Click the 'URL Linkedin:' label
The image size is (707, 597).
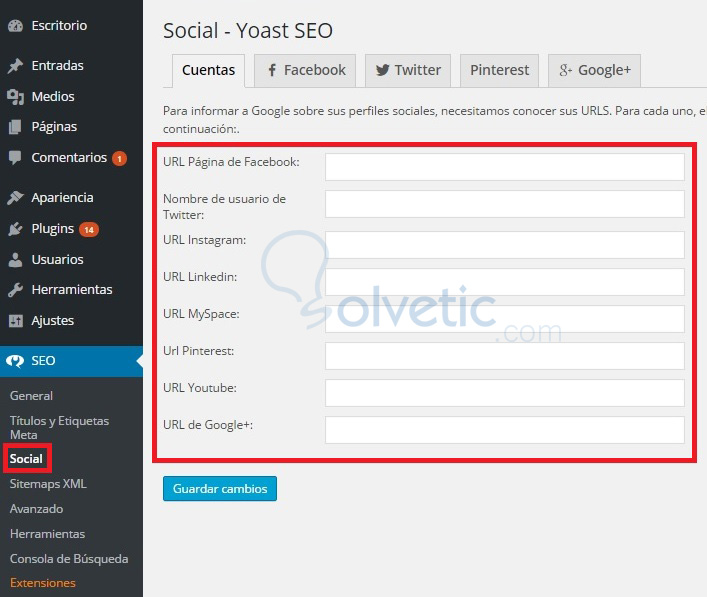pos(200,277)
